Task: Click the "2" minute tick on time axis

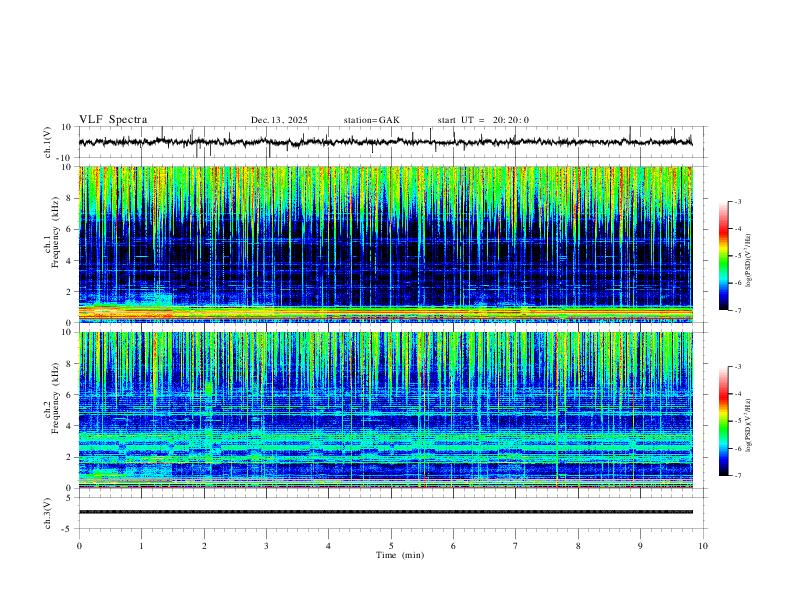Action: (204, 546)
